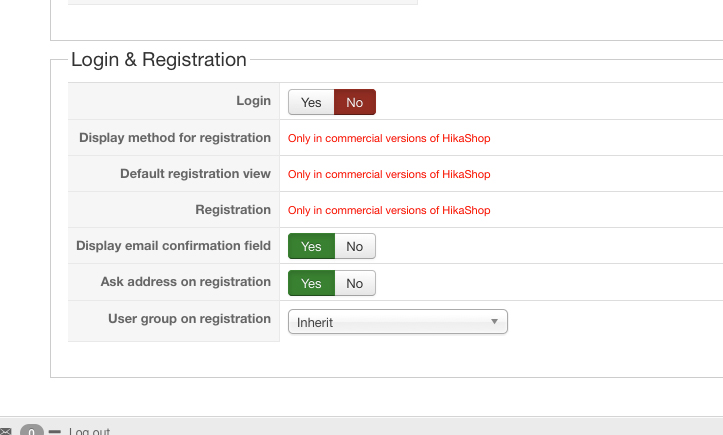Click the mail envelope icon in status bar

point(6,431)
